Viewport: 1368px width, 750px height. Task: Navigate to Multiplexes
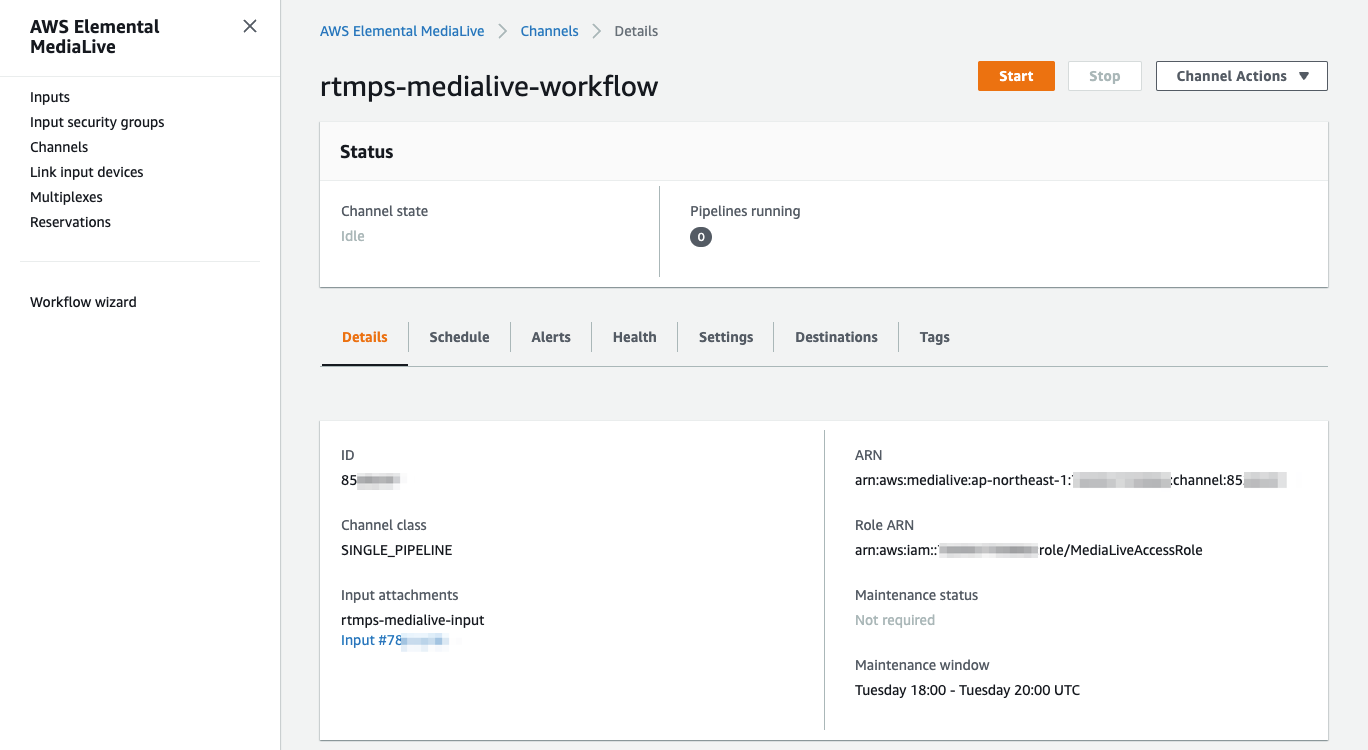[66, 197]
